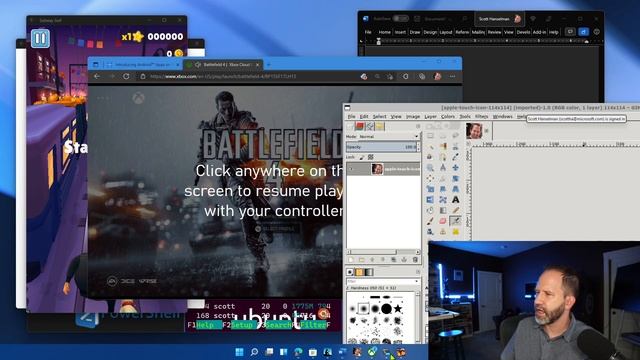Open layers dock tab configuration menu

point(418,127)
